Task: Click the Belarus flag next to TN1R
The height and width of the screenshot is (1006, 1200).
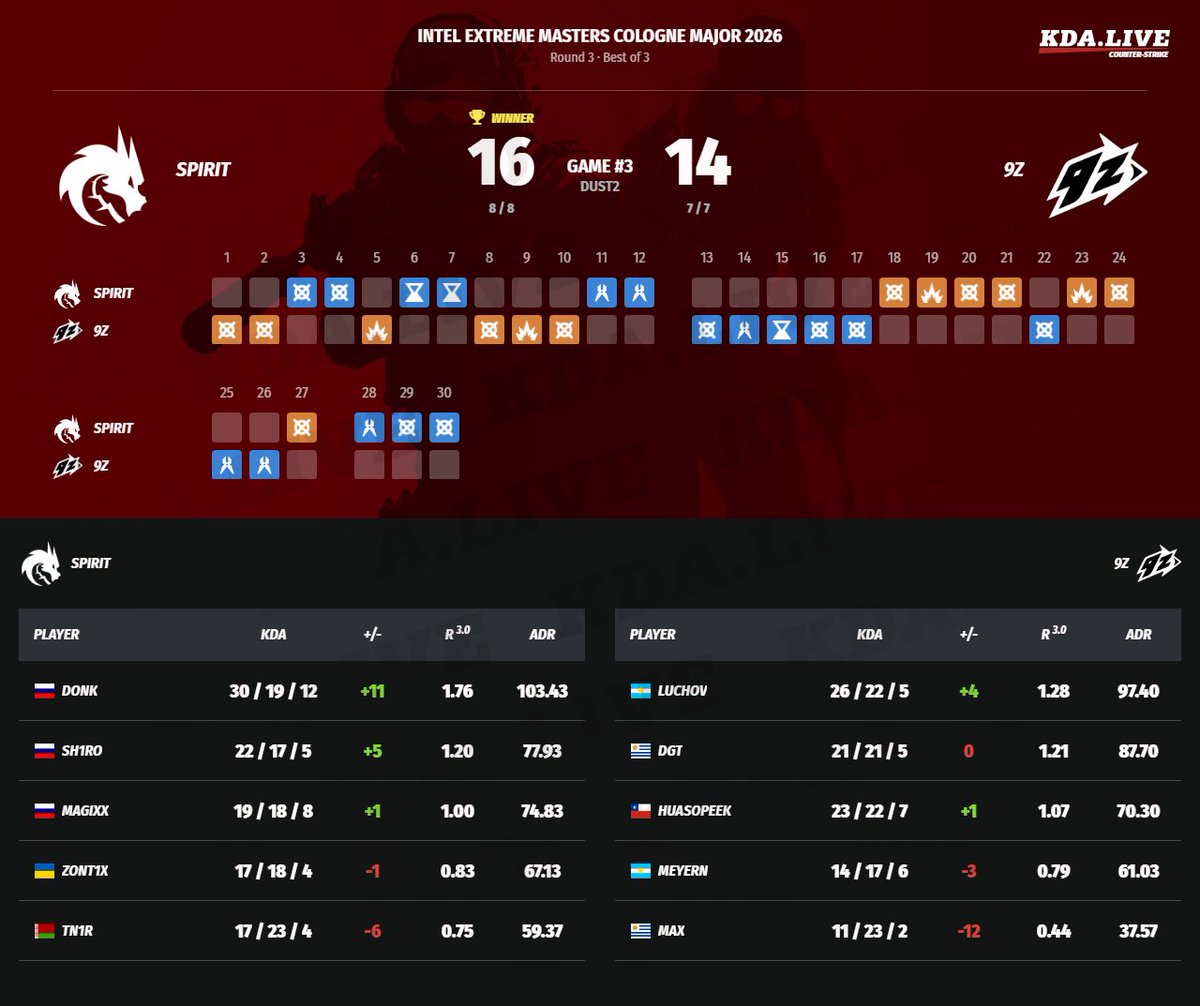Action: [x=44, y=931]
